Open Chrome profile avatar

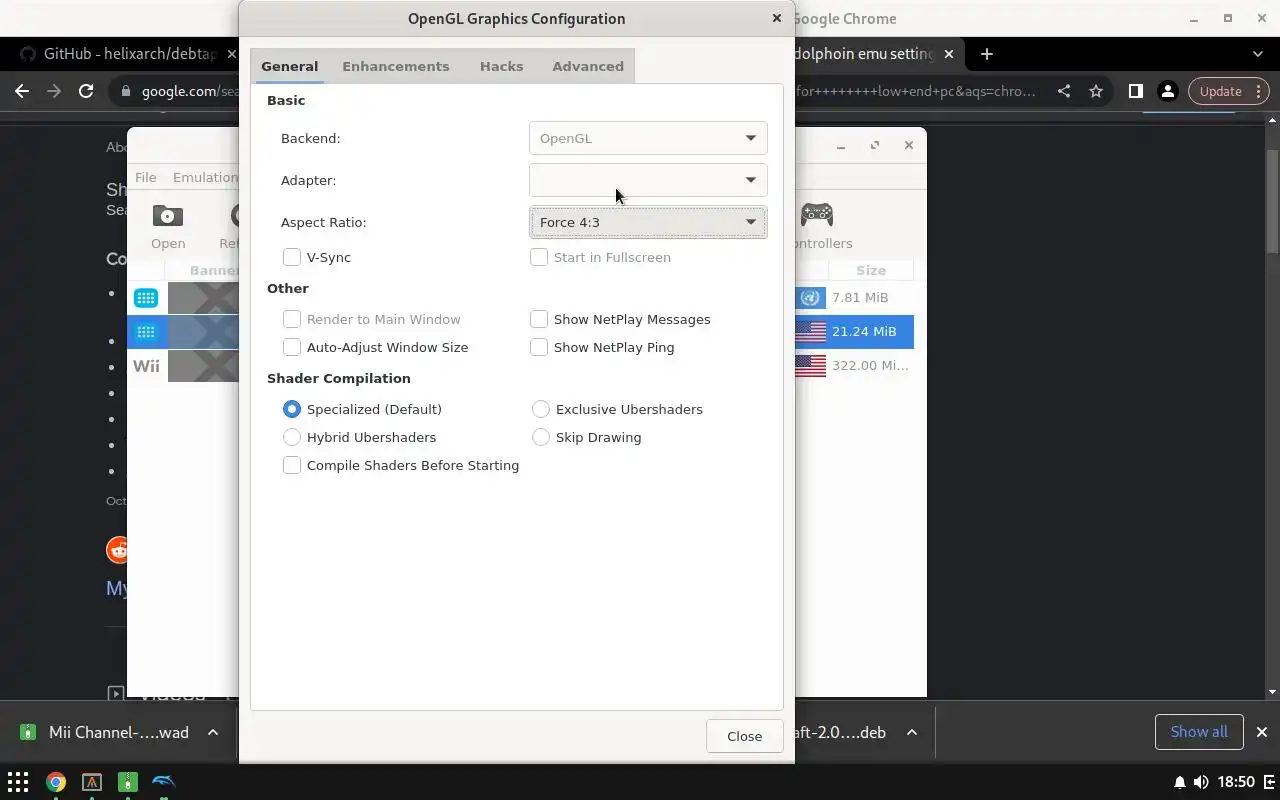[x=1167, y=91]
